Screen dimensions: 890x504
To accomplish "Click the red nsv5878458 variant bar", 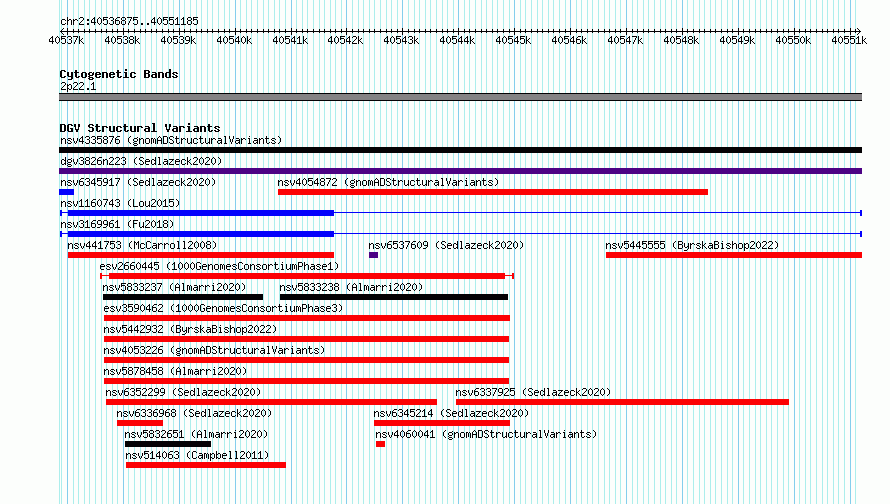I will pos(307,381).
